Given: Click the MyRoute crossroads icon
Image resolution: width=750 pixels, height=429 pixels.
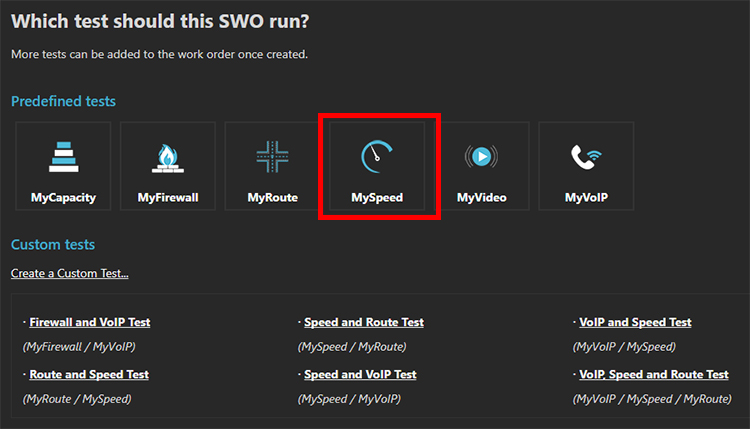Looking at the screenshot, I should tap(272, 157).
